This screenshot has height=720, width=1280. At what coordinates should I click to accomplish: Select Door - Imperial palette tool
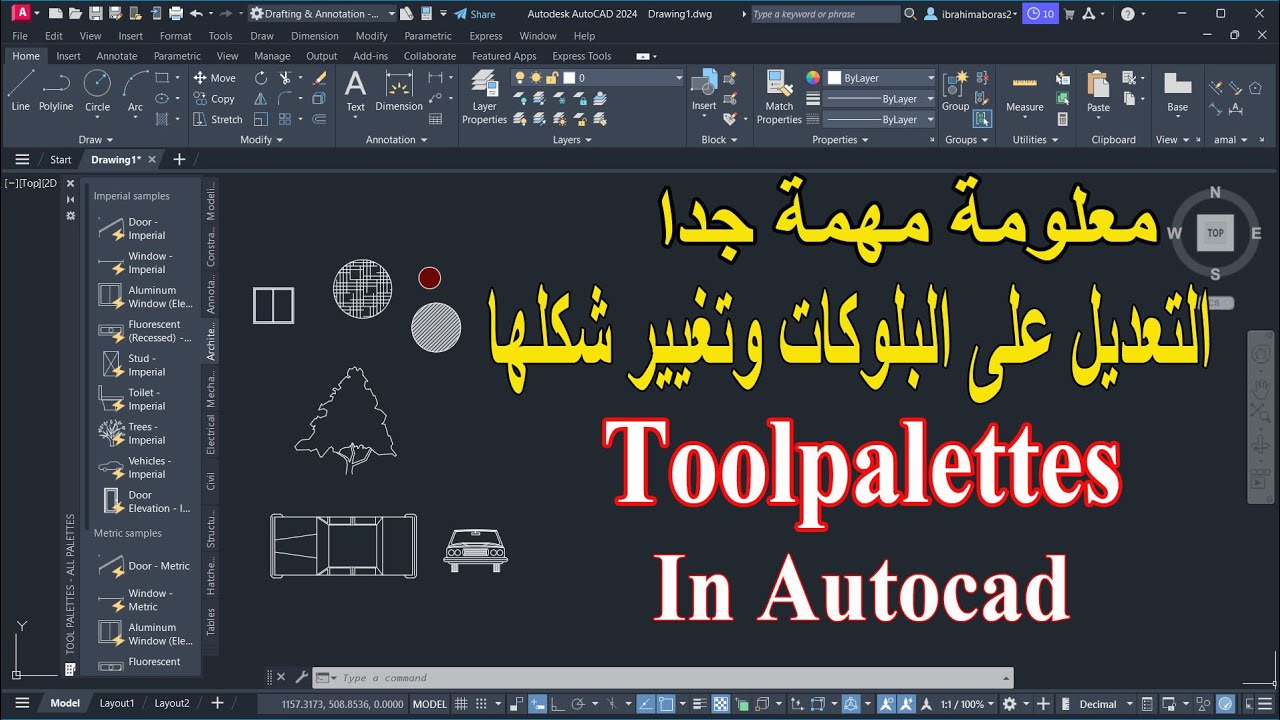pos(142,228)
